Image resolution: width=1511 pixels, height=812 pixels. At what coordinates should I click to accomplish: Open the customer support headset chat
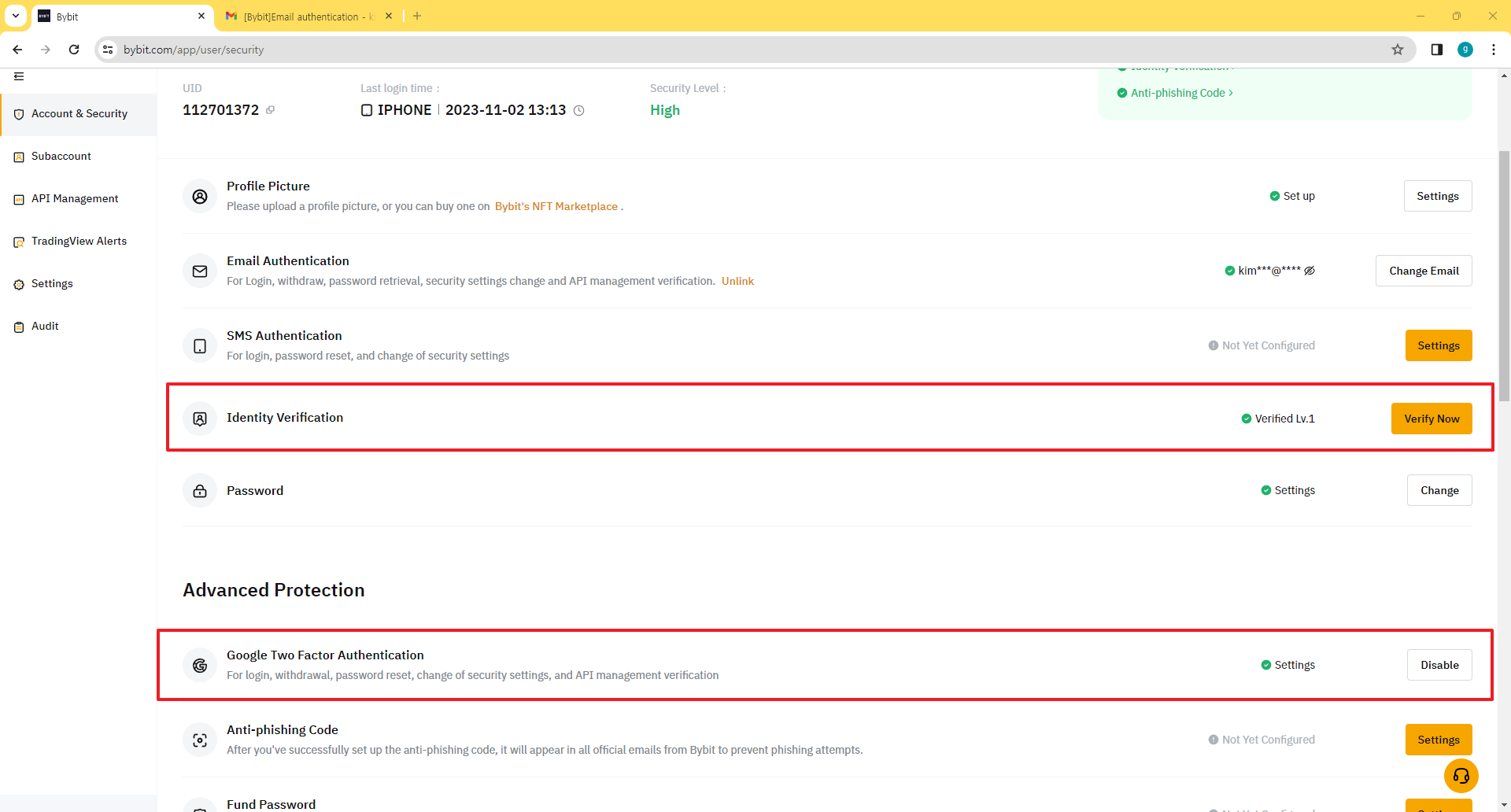(1461, 776)
